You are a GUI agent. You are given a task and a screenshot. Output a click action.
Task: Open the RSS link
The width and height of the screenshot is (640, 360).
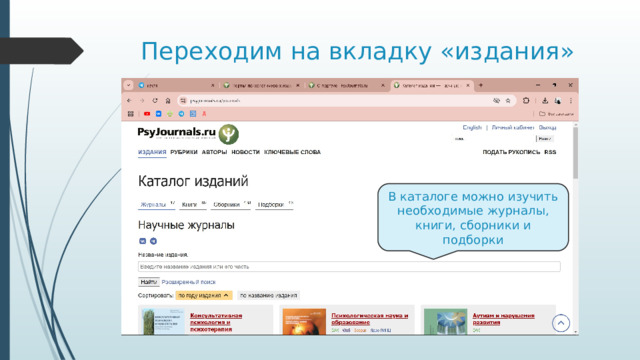tap(550, 152)
